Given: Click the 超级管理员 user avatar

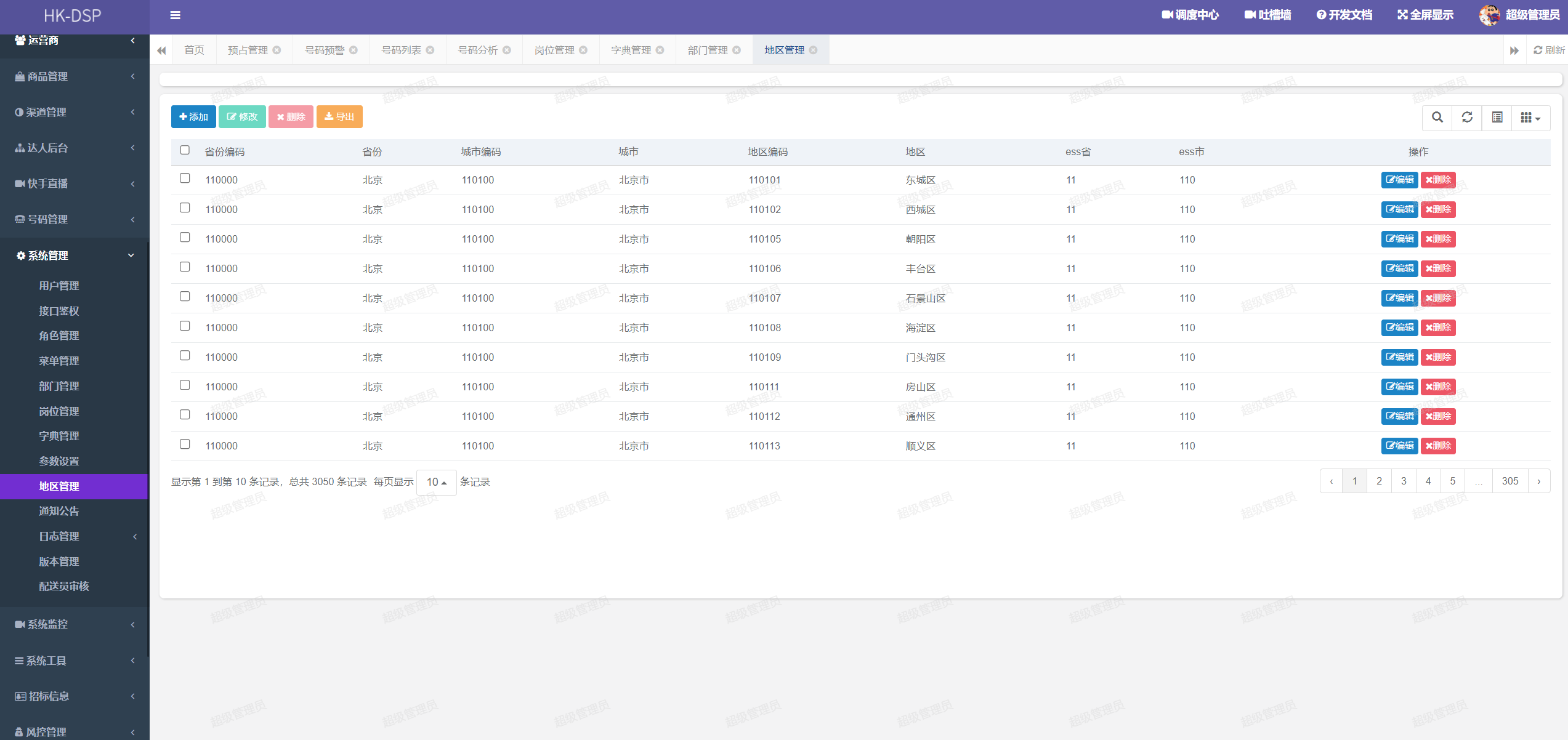Looking at the screenshot, I should pos(1489,15).
